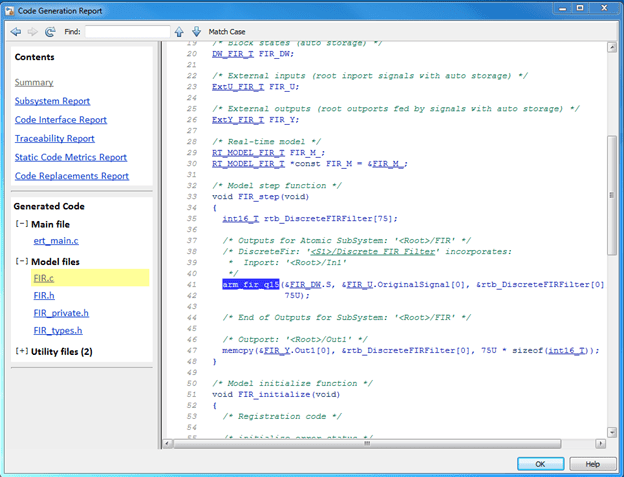Expand the Utility files (2) section

[x=21, y=351]
